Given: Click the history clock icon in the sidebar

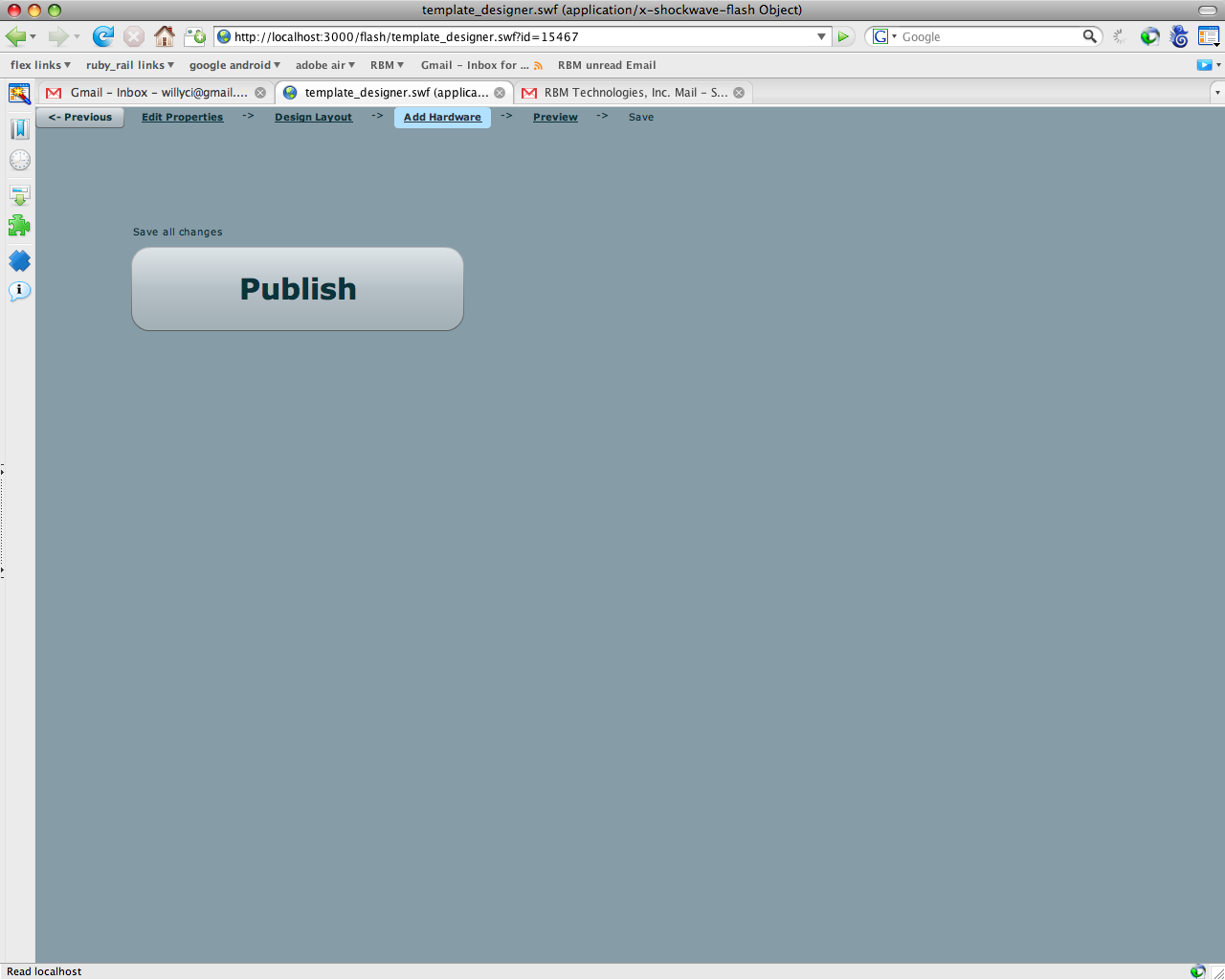Looking at the screenshot, I should click(19, 160).
